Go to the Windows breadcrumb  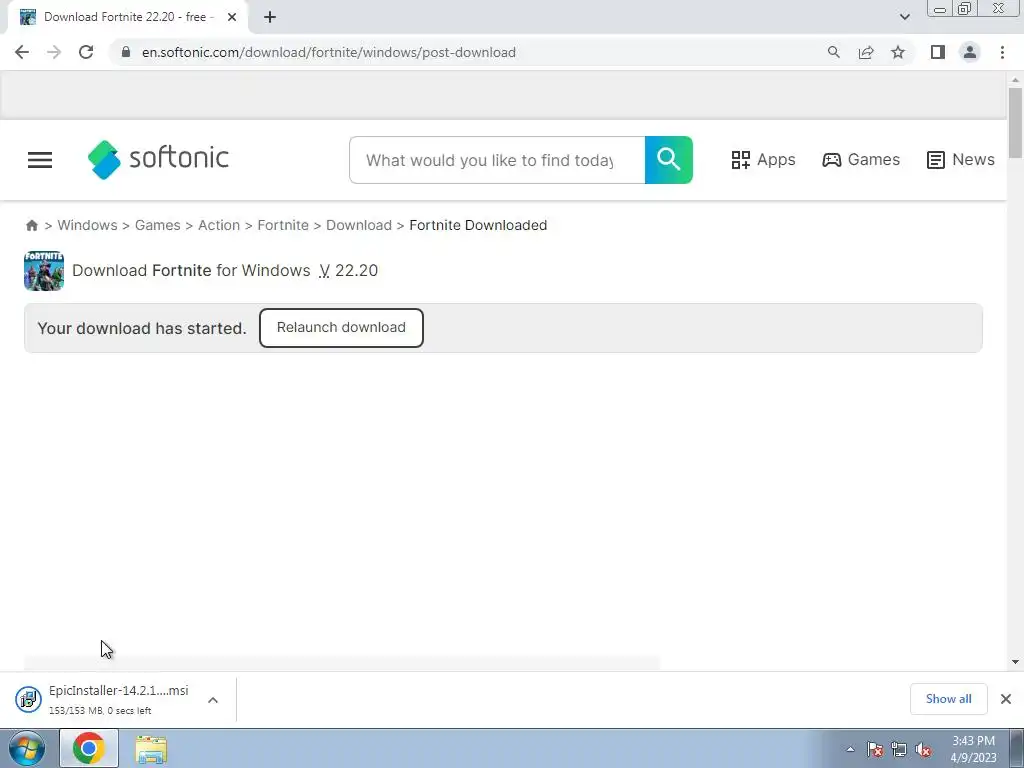(88, 225)
